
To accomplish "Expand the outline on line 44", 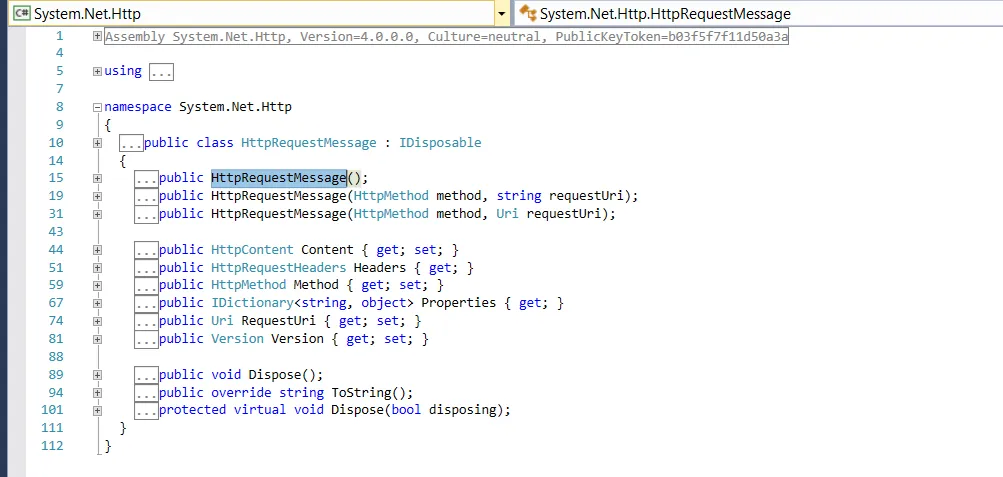I will [97, 250].
